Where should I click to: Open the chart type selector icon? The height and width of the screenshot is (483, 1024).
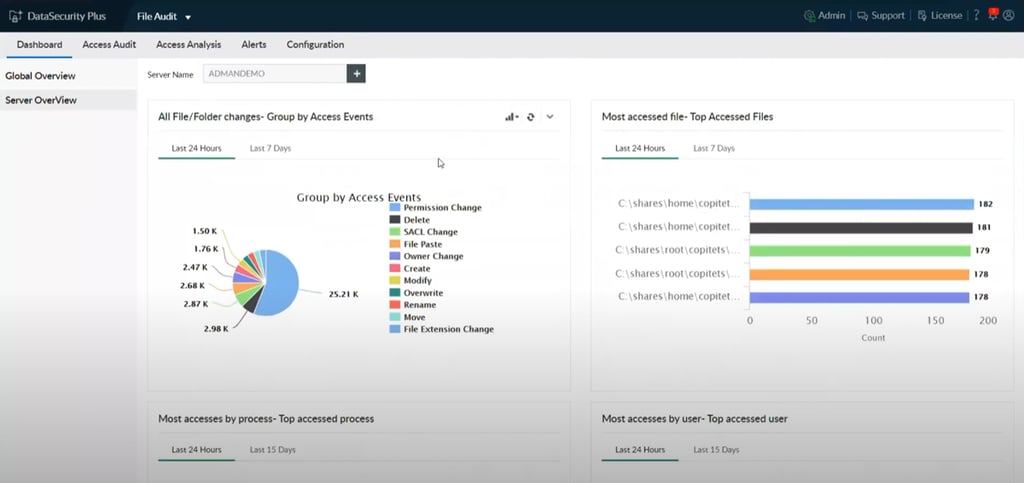(x=511, y=117)
